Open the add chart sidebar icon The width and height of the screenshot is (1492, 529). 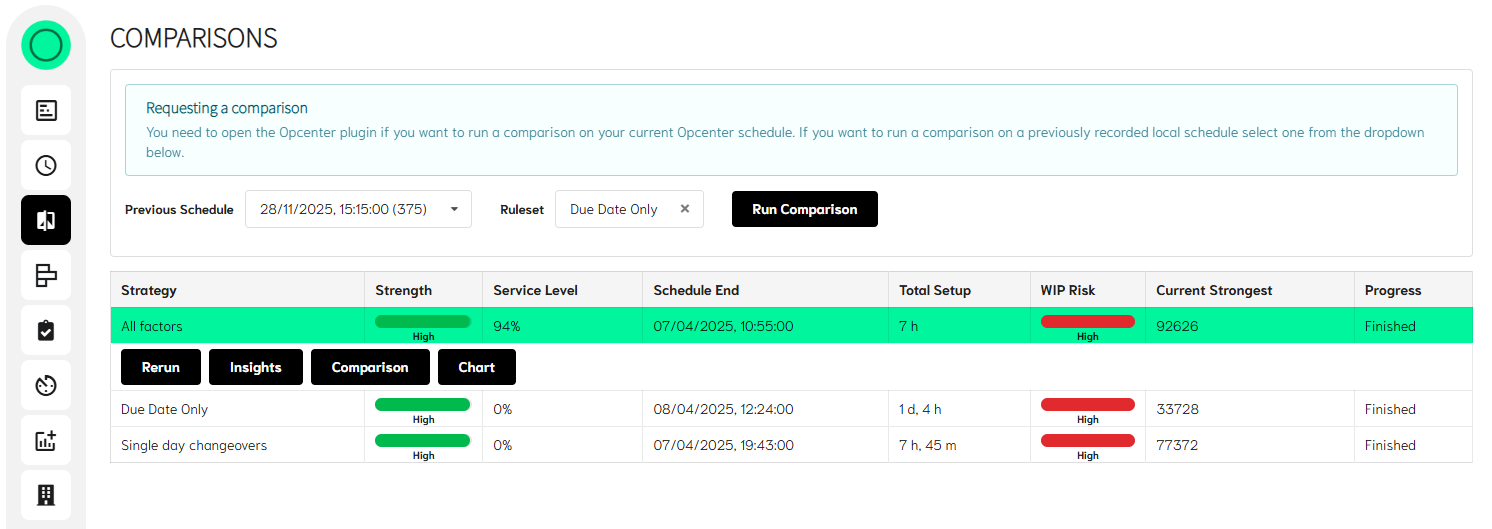point(46,440)
